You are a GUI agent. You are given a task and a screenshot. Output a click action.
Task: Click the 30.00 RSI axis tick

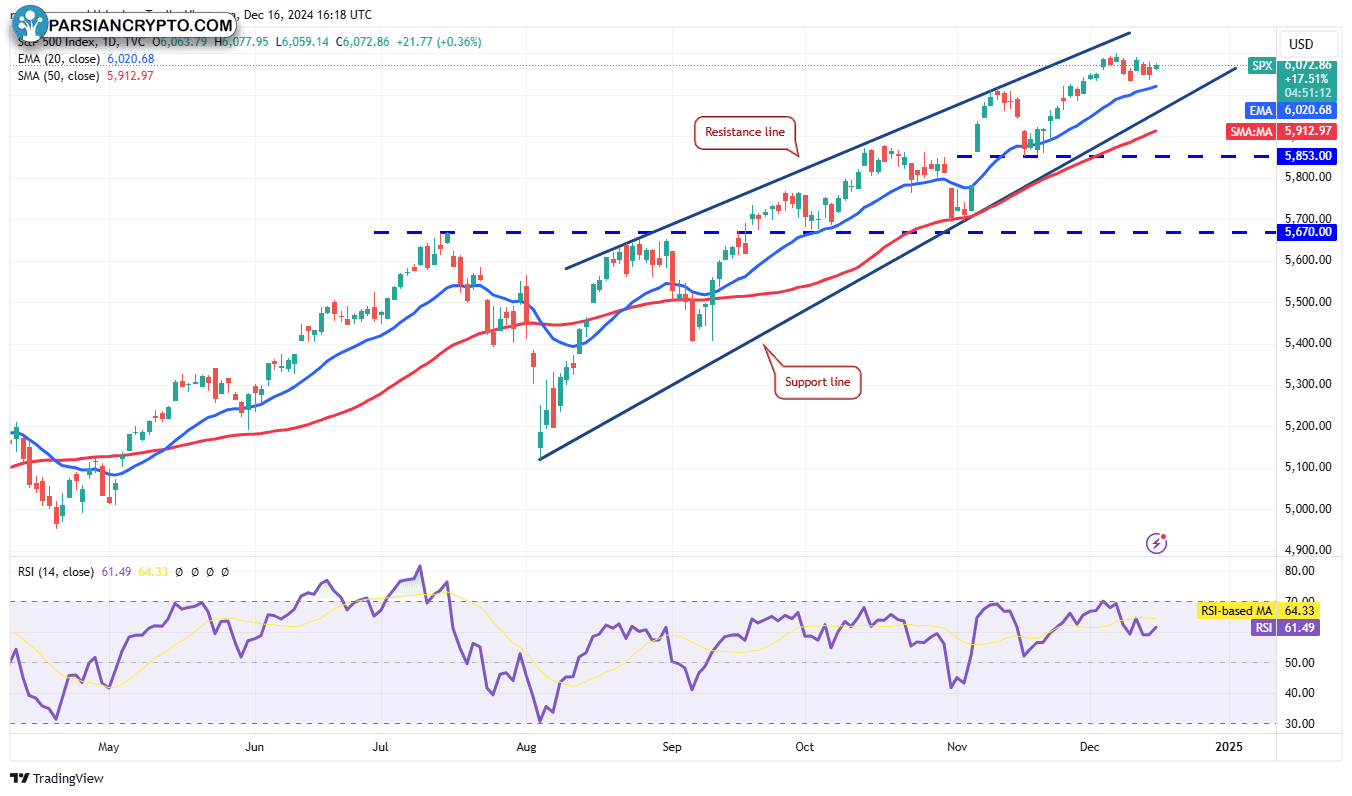coord(1300,723)
